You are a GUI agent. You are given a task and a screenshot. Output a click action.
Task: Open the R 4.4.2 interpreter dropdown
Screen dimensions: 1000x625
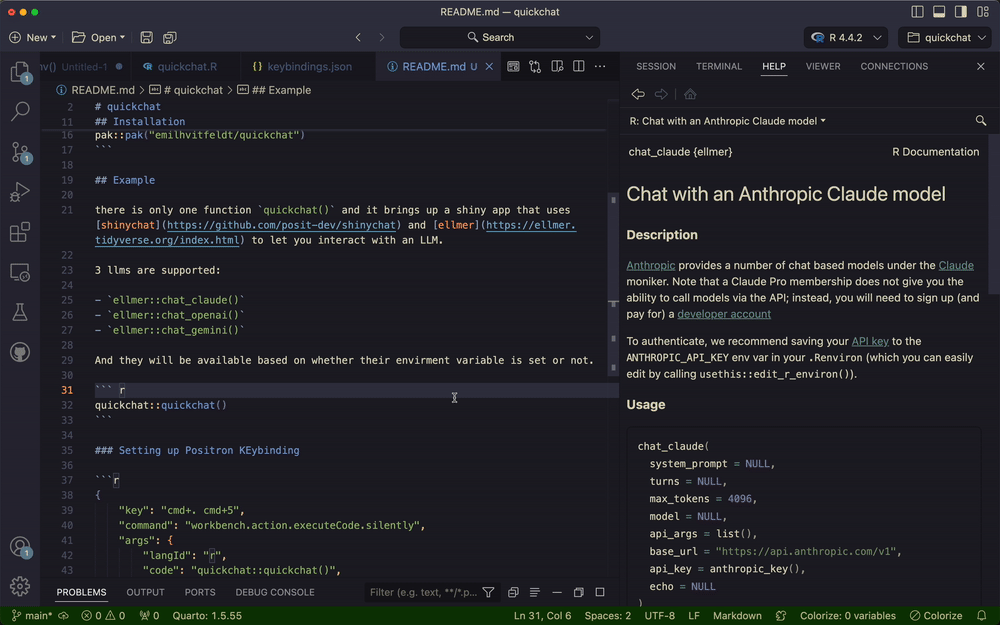846,38
